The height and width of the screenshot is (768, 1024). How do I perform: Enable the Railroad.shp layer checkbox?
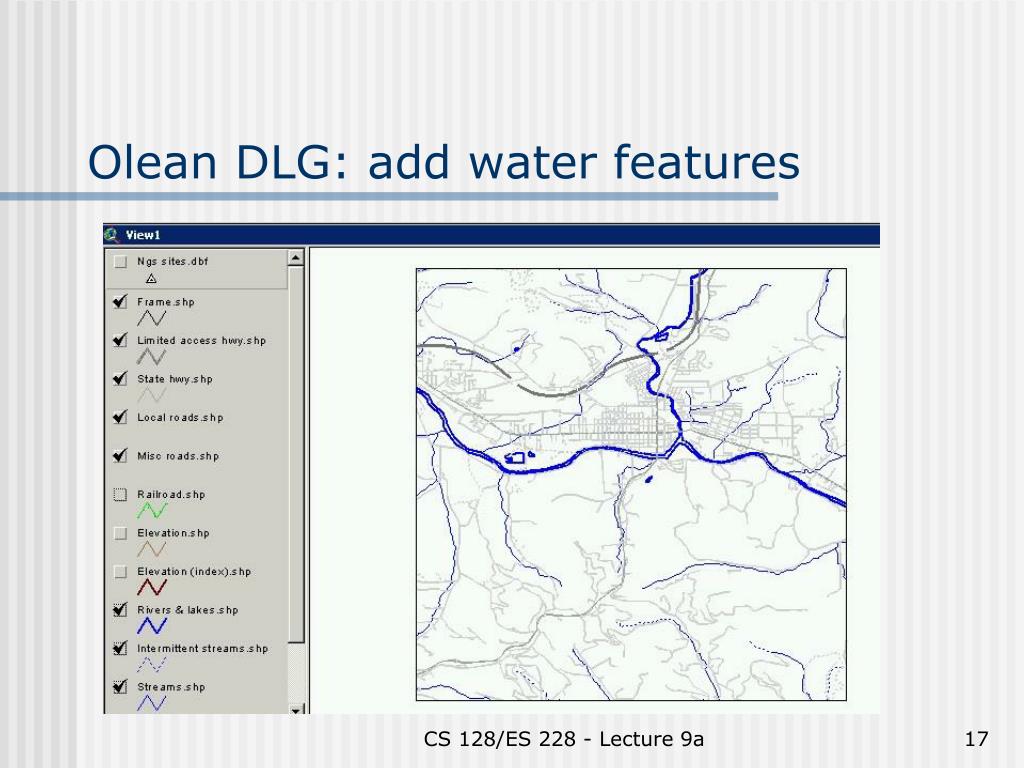120,494
